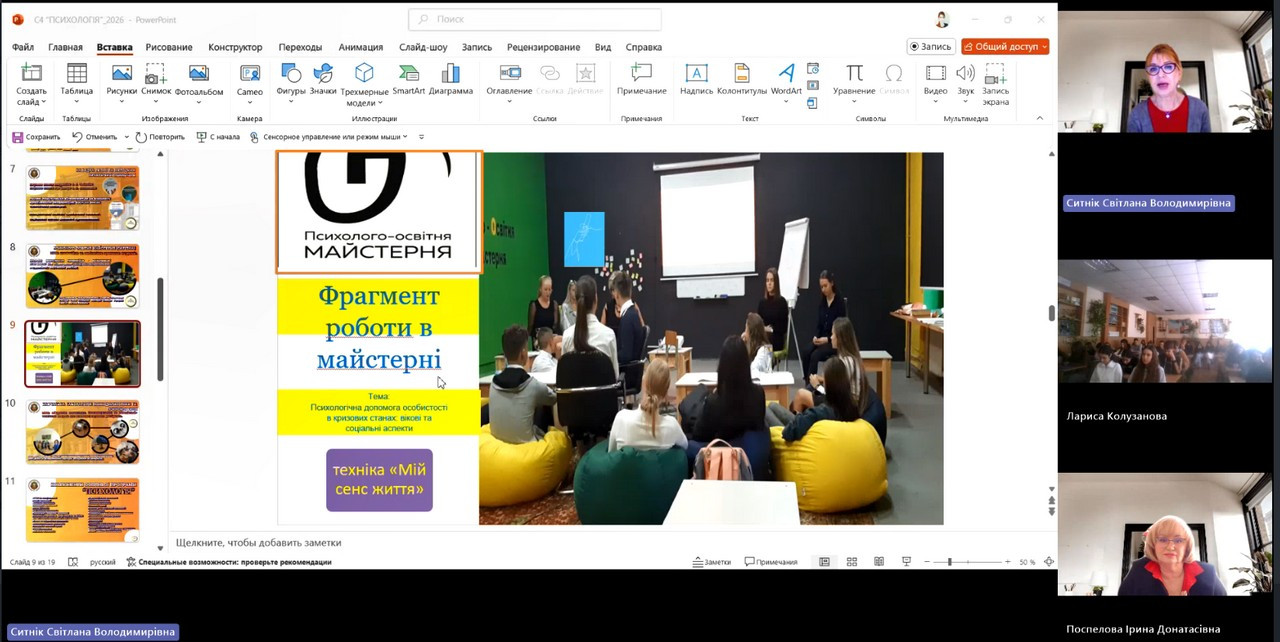1280x642 pixels.
Task: Toggle the Заметки notes pane in status bar
Action: 712,562
